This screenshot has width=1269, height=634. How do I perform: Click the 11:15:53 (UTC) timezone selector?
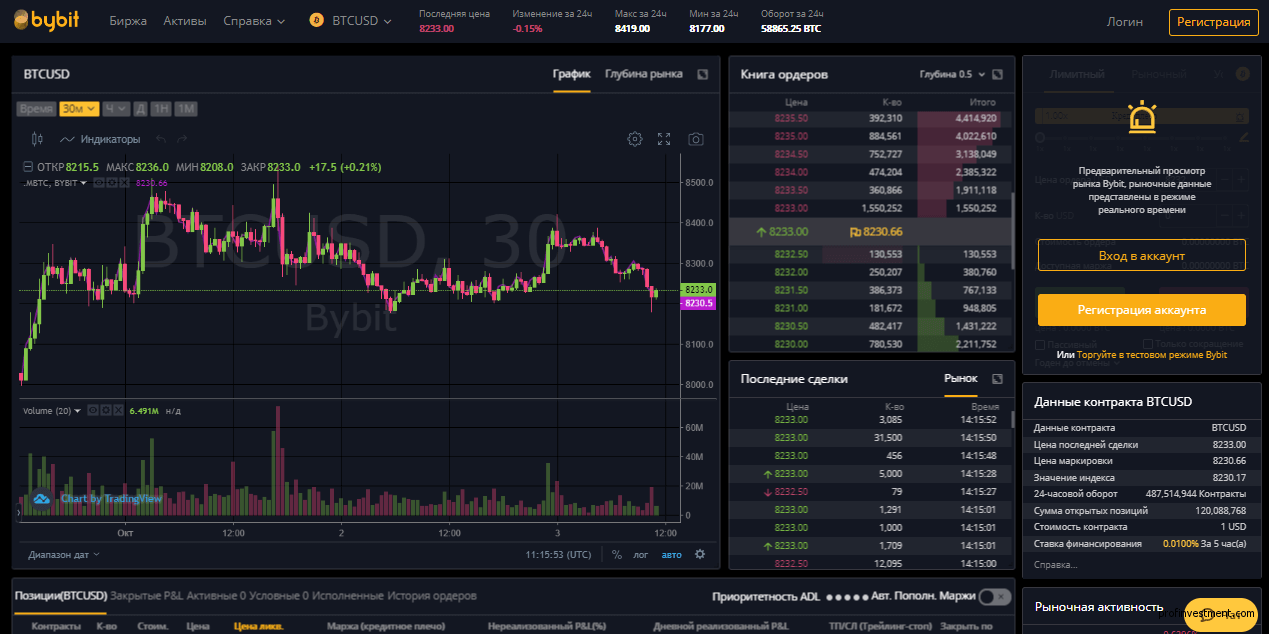click(559, 554)
